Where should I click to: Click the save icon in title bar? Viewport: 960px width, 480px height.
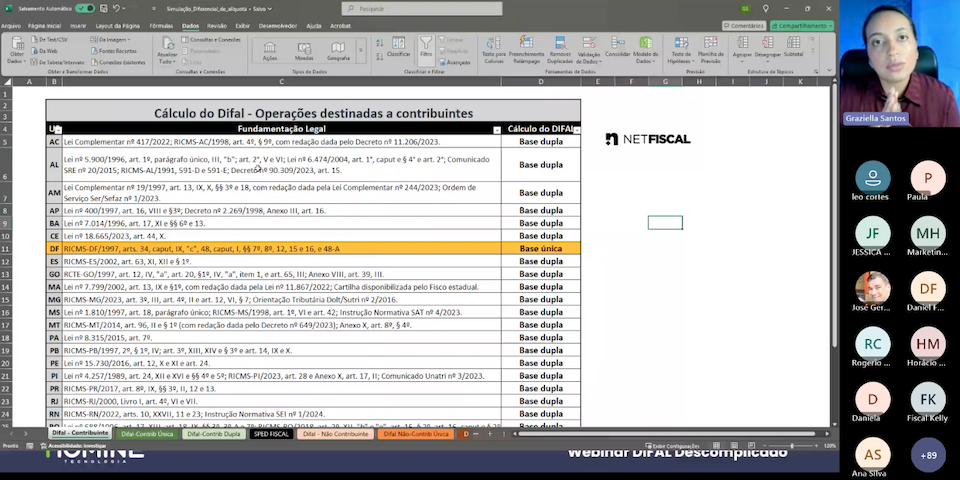[103, 9]
